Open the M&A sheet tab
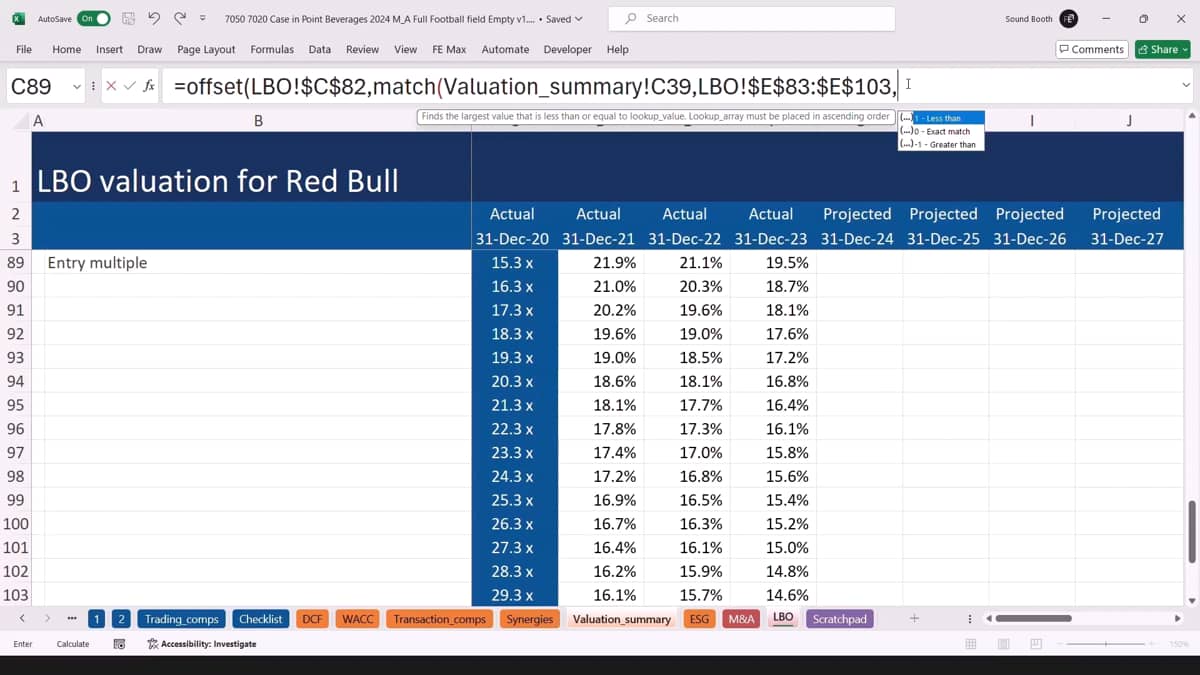This screenshot has height=675, width=1200. [741, 619]
